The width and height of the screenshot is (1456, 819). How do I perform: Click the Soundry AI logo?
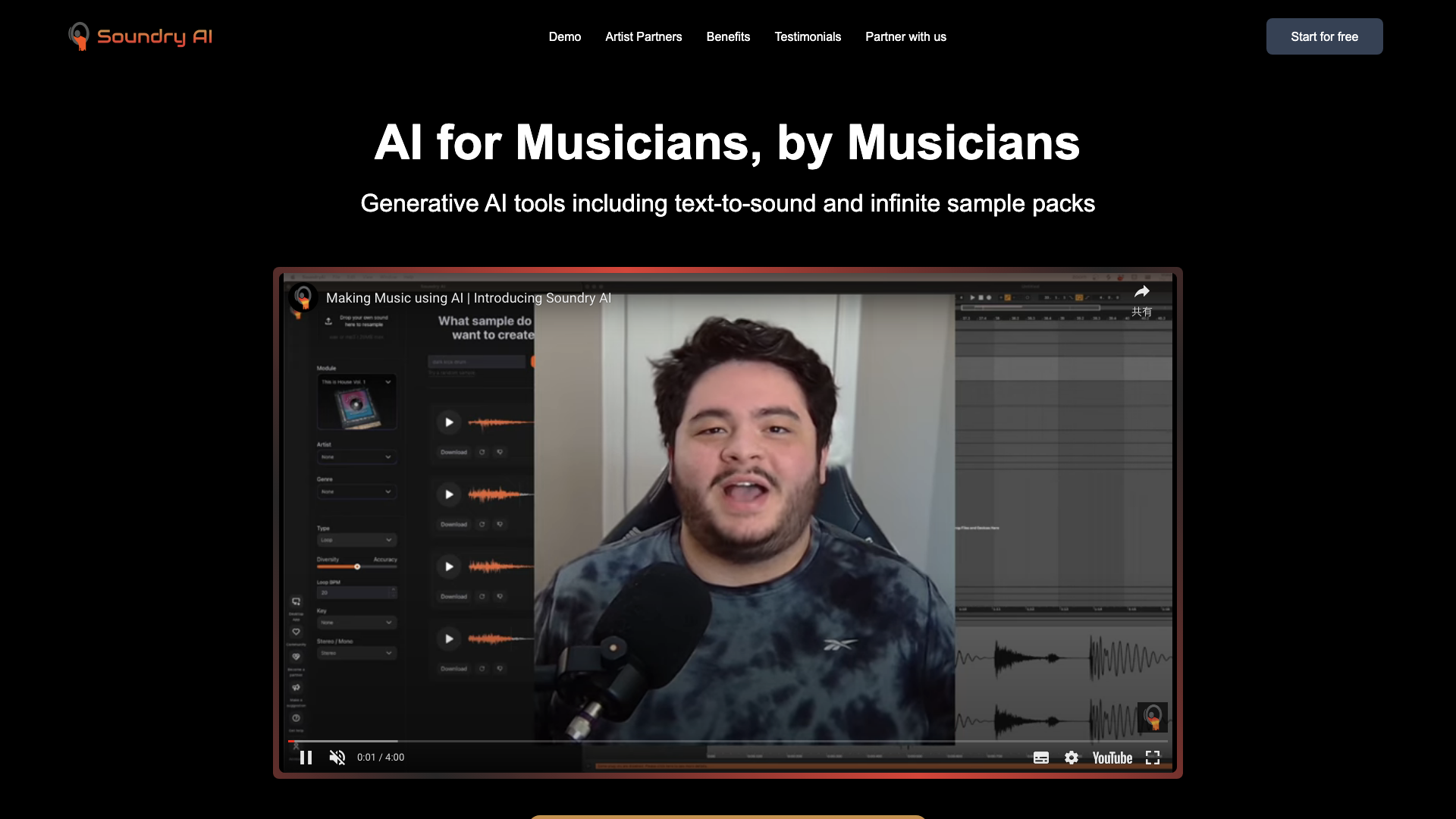click(x=140, y=36)
